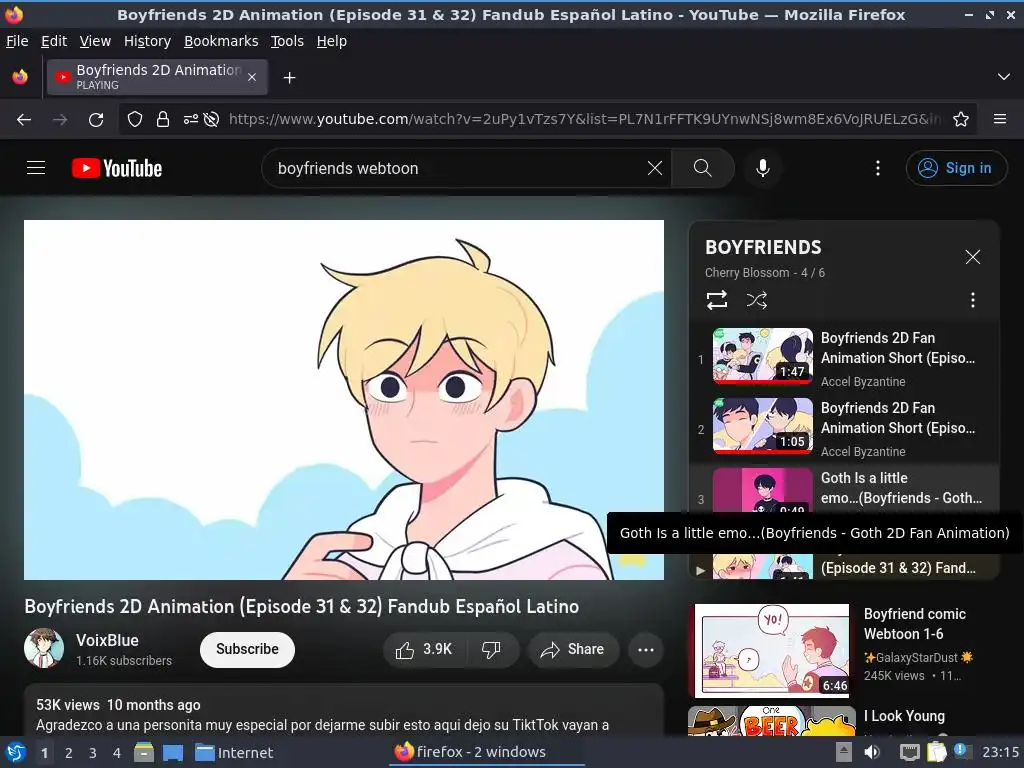The image size is (1024, 768).
Task: Open Firefox application menu
Action: pyautogui.click(x=999, y=120)
